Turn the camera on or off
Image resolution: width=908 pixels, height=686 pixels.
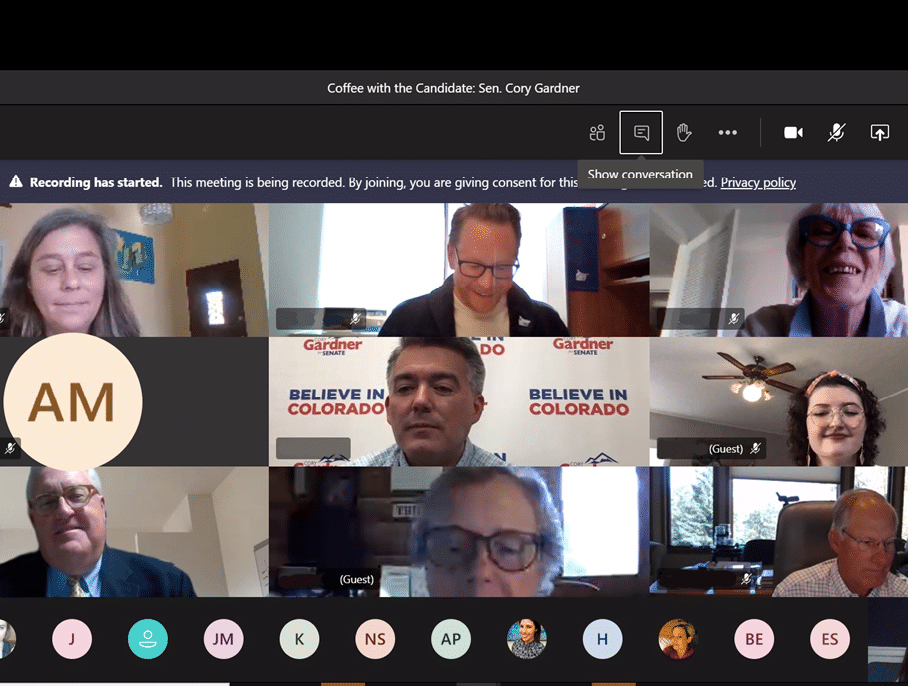793,133
